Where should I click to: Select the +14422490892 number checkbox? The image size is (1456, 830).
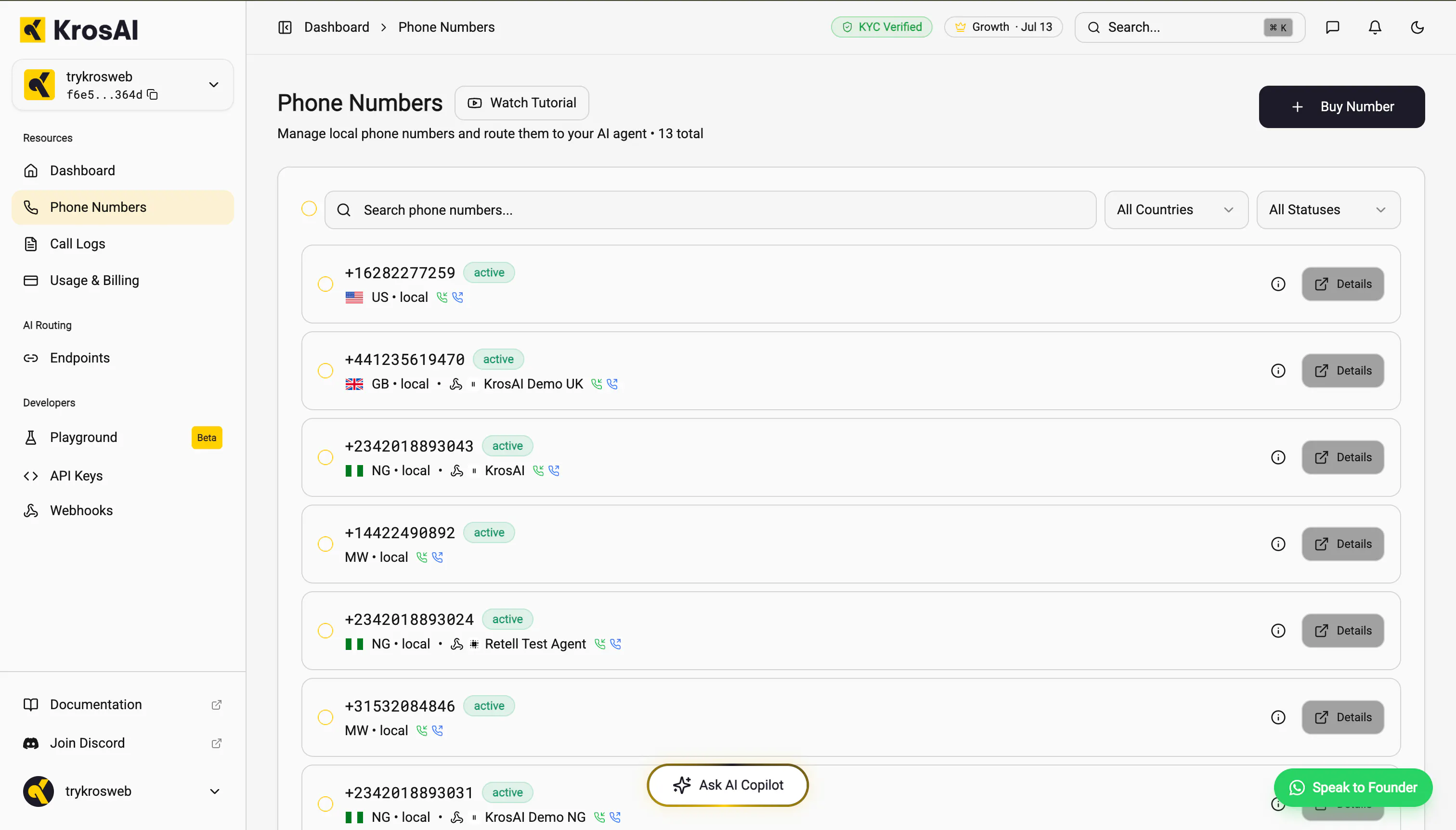[x=325, y=544]
